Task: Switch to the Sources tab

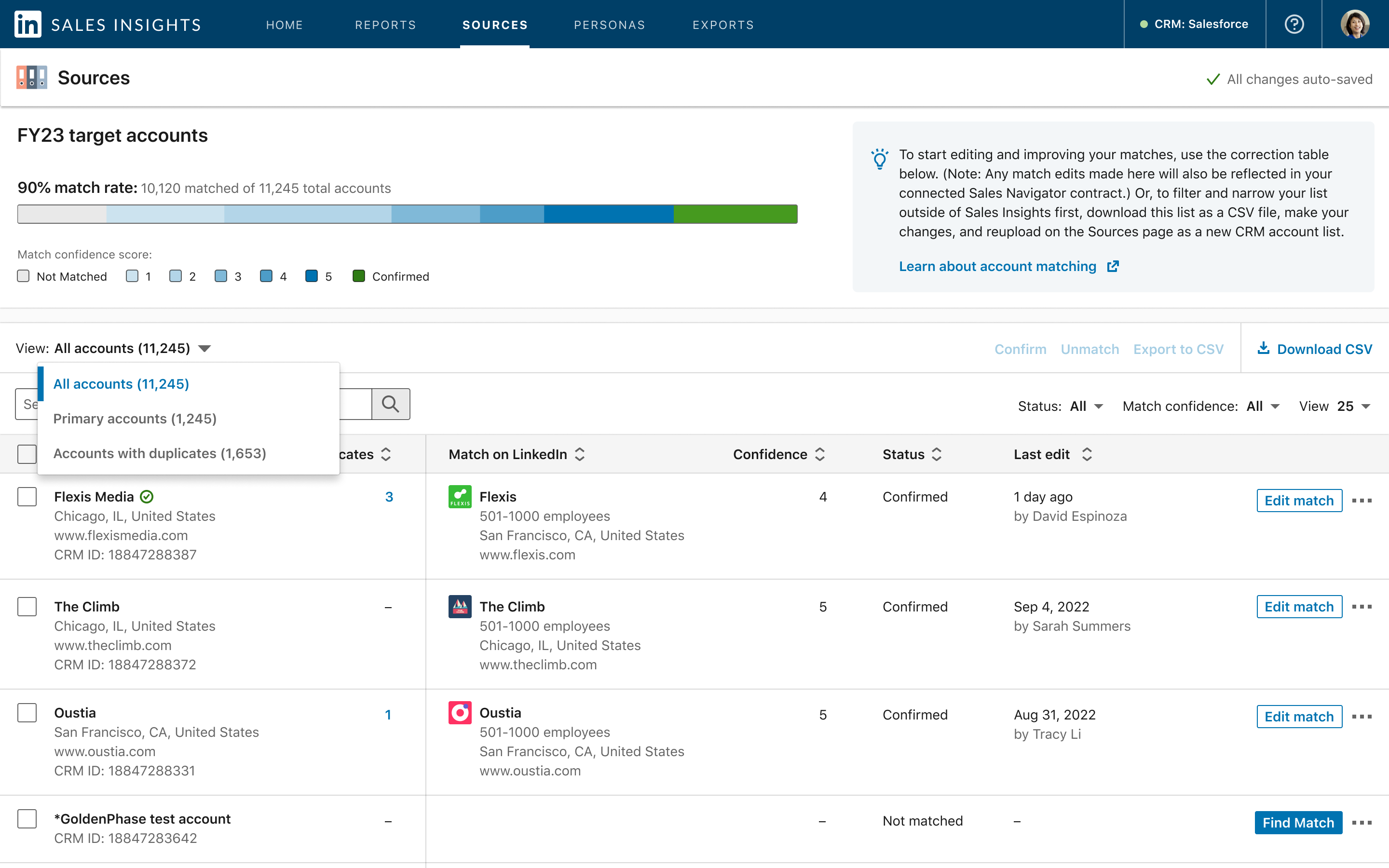Action: pos(495,25)
